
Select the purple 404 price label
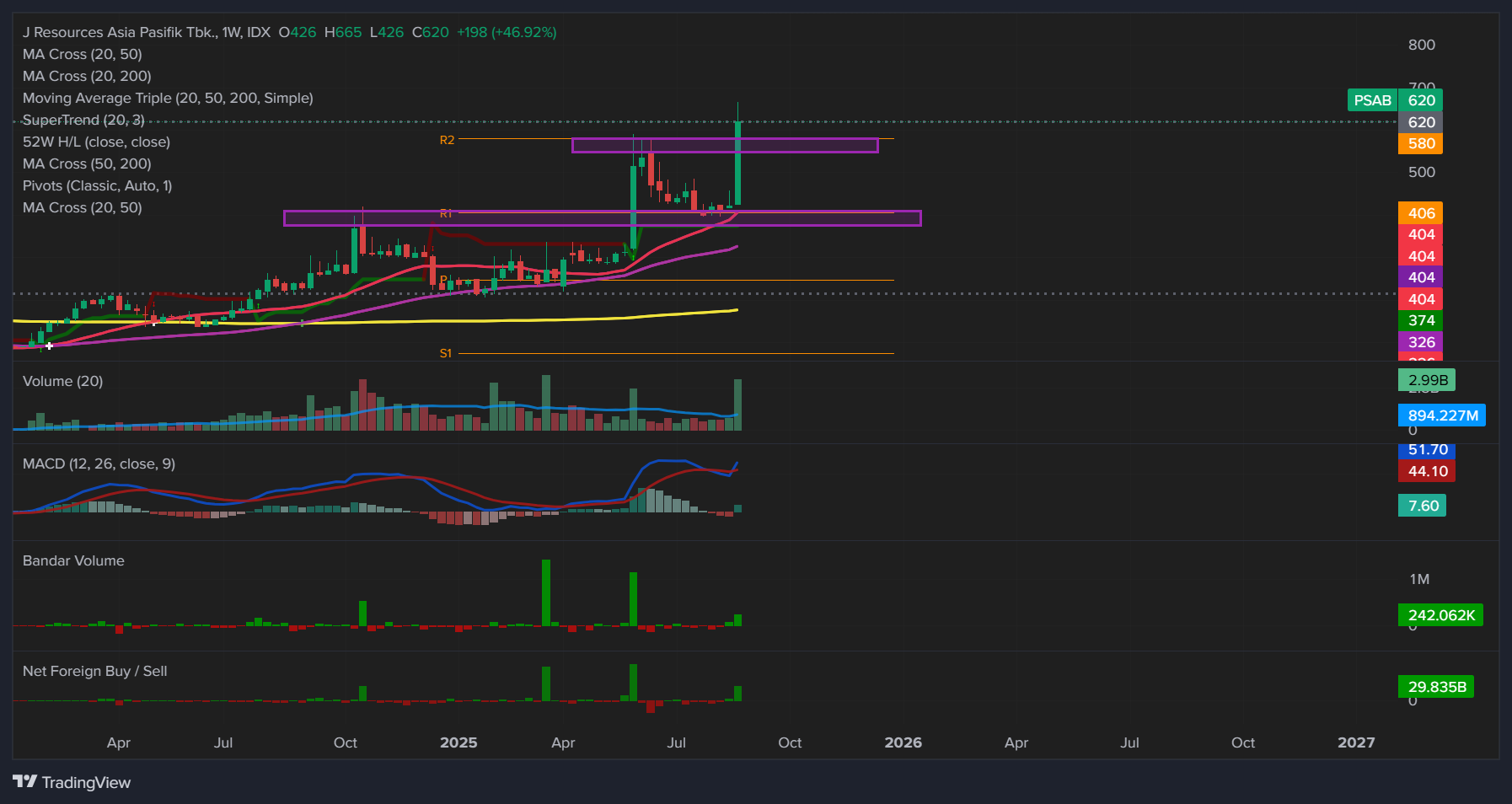tap(1421, 277)
